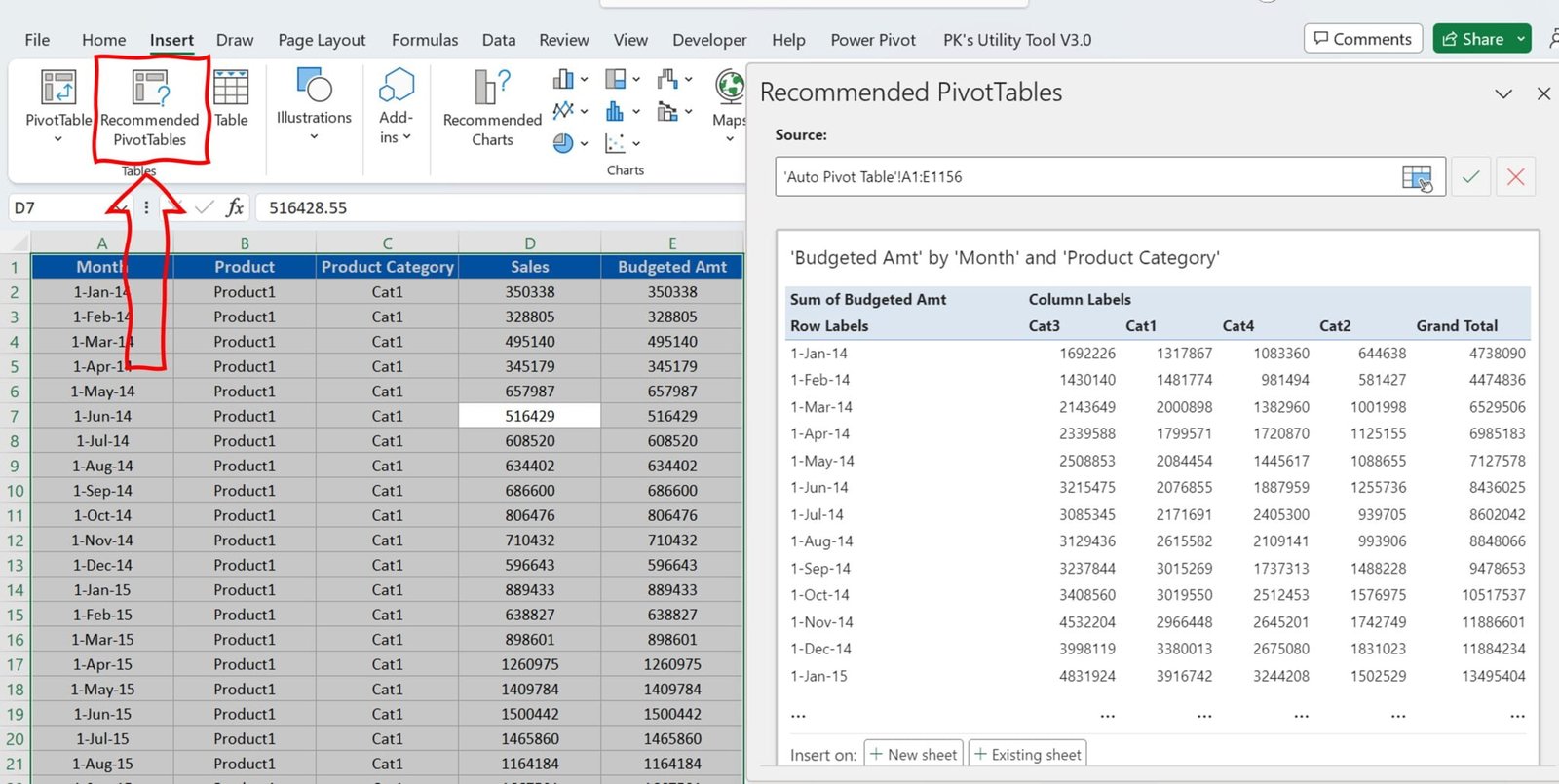The image size is (1559, 784).
Task: Cancel source range with red X
Action: pyautogui.click(x=1516, y=177)
